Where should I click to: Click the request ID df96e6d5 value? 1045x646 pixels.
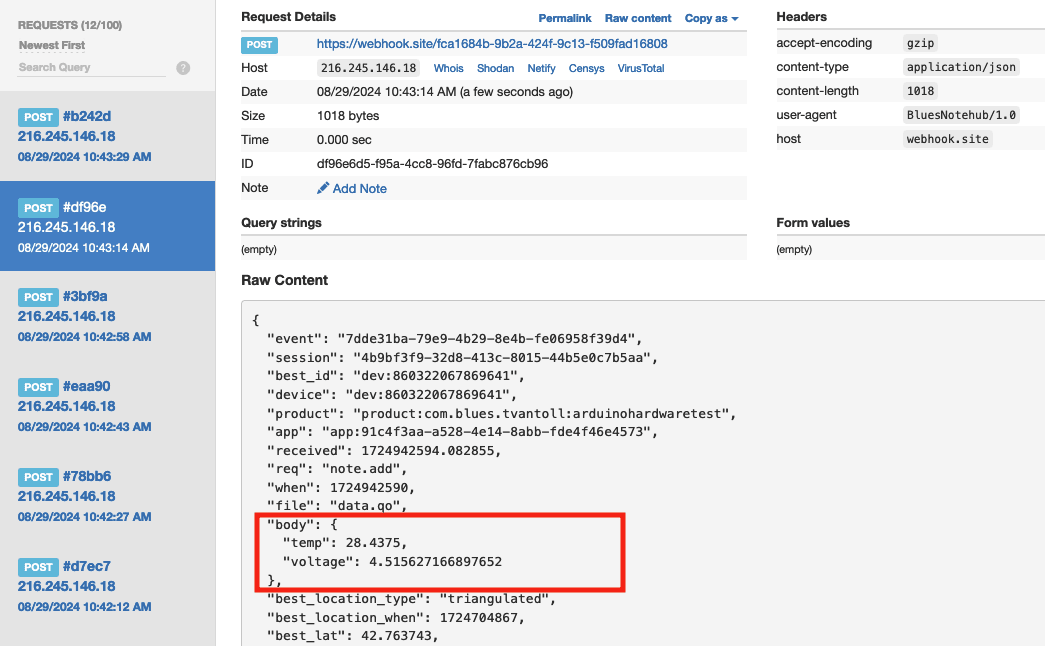[433, 164]
